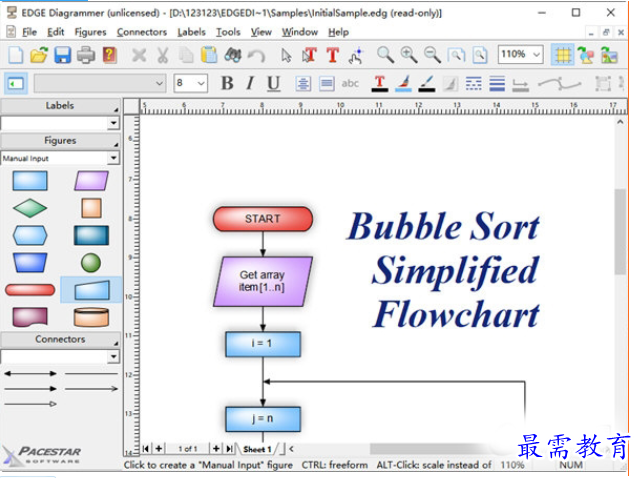Collapse the Figures panel header

[60, 141]
